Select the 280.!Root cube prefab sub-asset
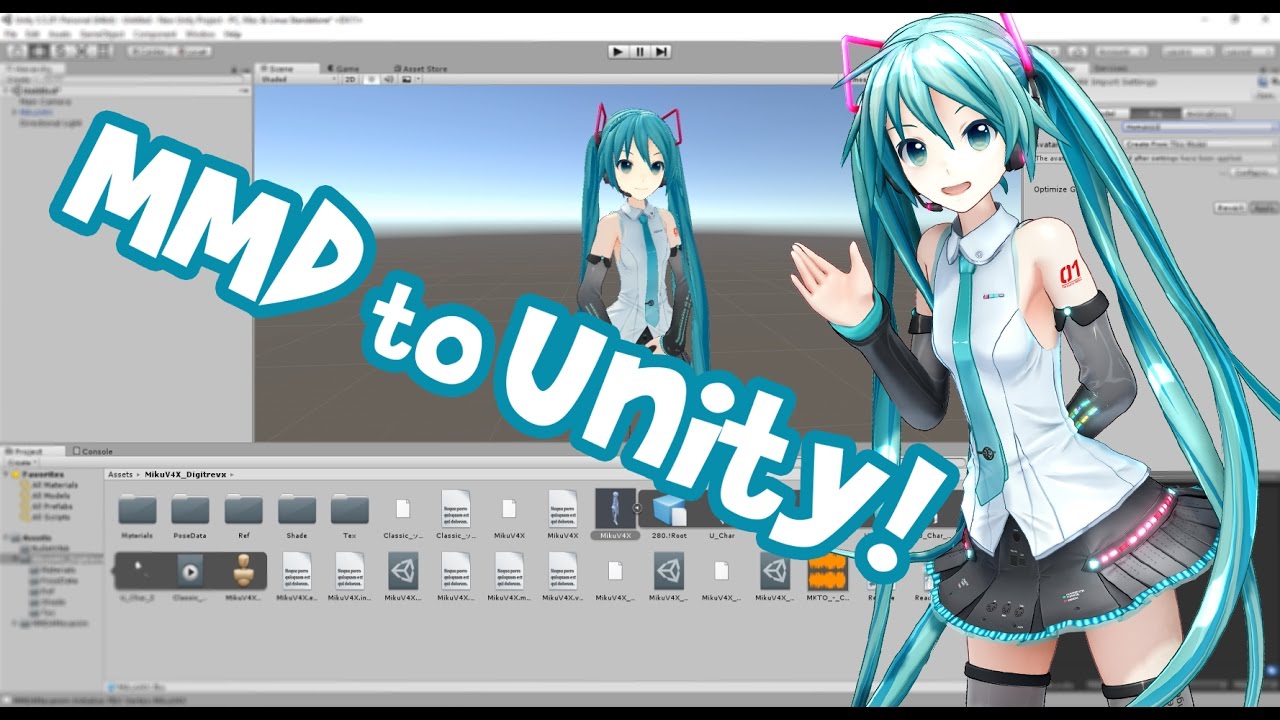Image resolution: width=1280 pixels, height=720 pixels. click(x=668, y=509)
